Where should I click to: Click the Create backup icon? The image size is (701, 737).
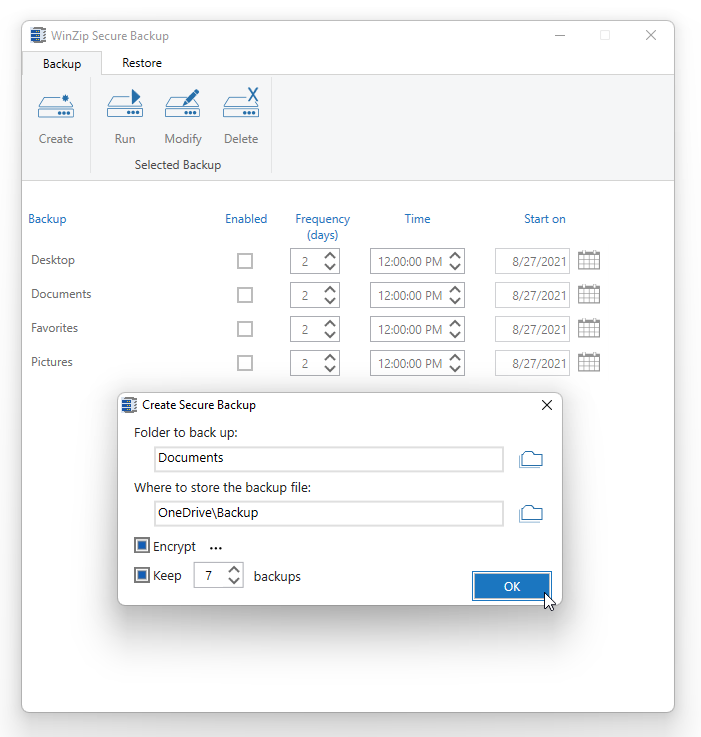(56, 107)
